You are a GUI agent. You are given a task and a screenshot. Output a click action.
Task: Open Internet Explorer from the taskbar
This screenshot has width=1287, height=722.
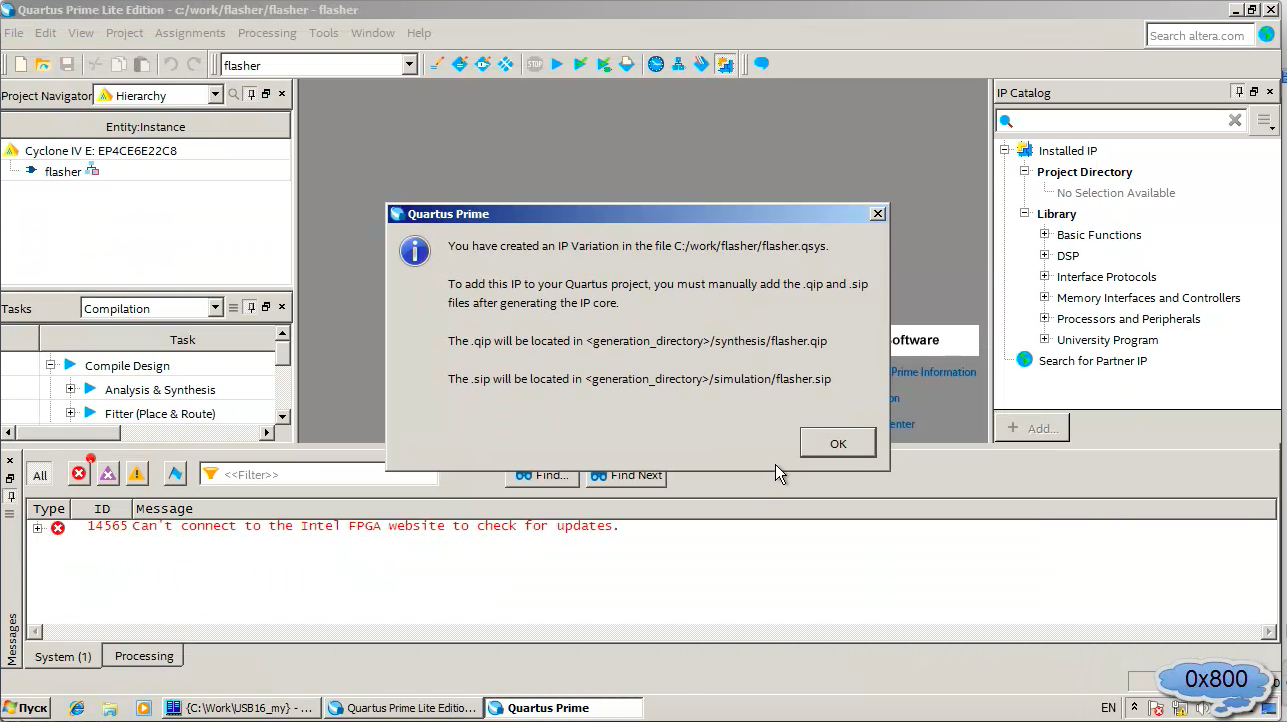pos(77,707)
